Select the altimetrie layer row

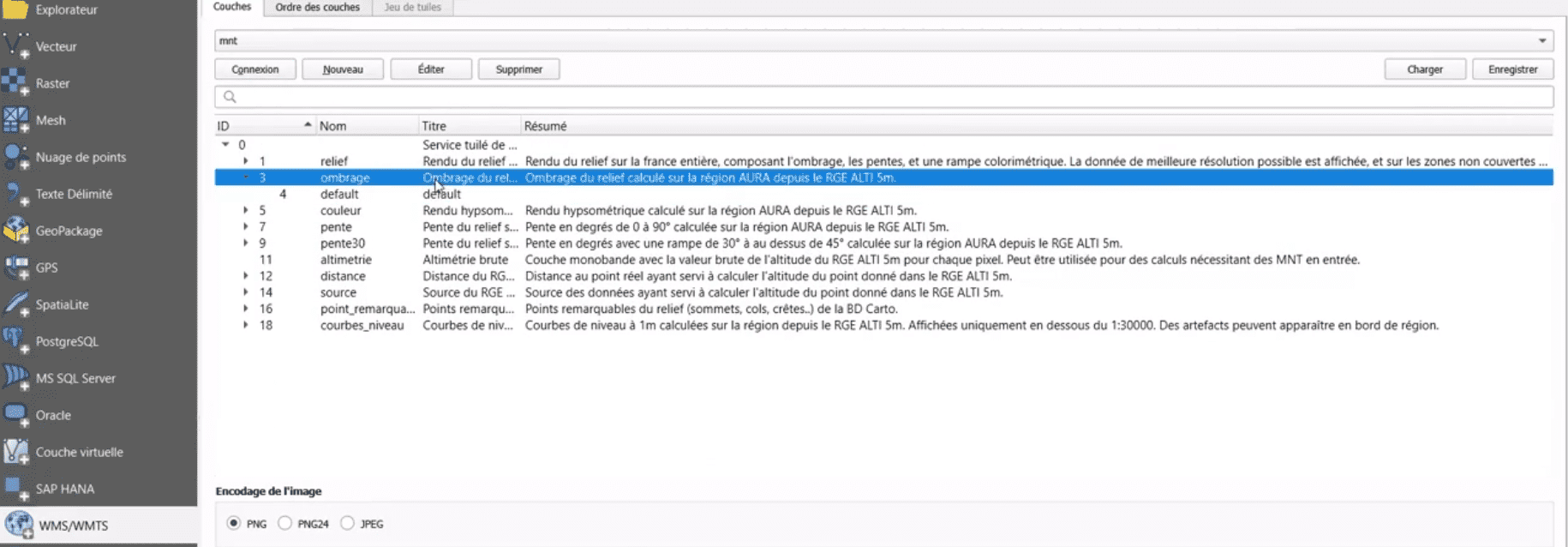pos(883,260)
